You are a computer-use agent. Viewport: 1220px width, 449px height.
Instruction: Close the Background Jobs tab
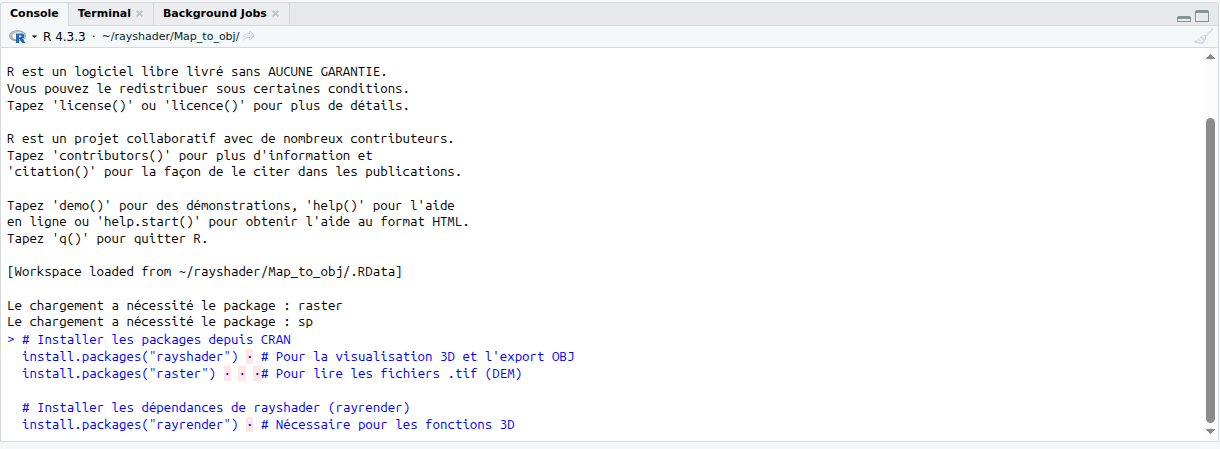click(x=275, y=14)
